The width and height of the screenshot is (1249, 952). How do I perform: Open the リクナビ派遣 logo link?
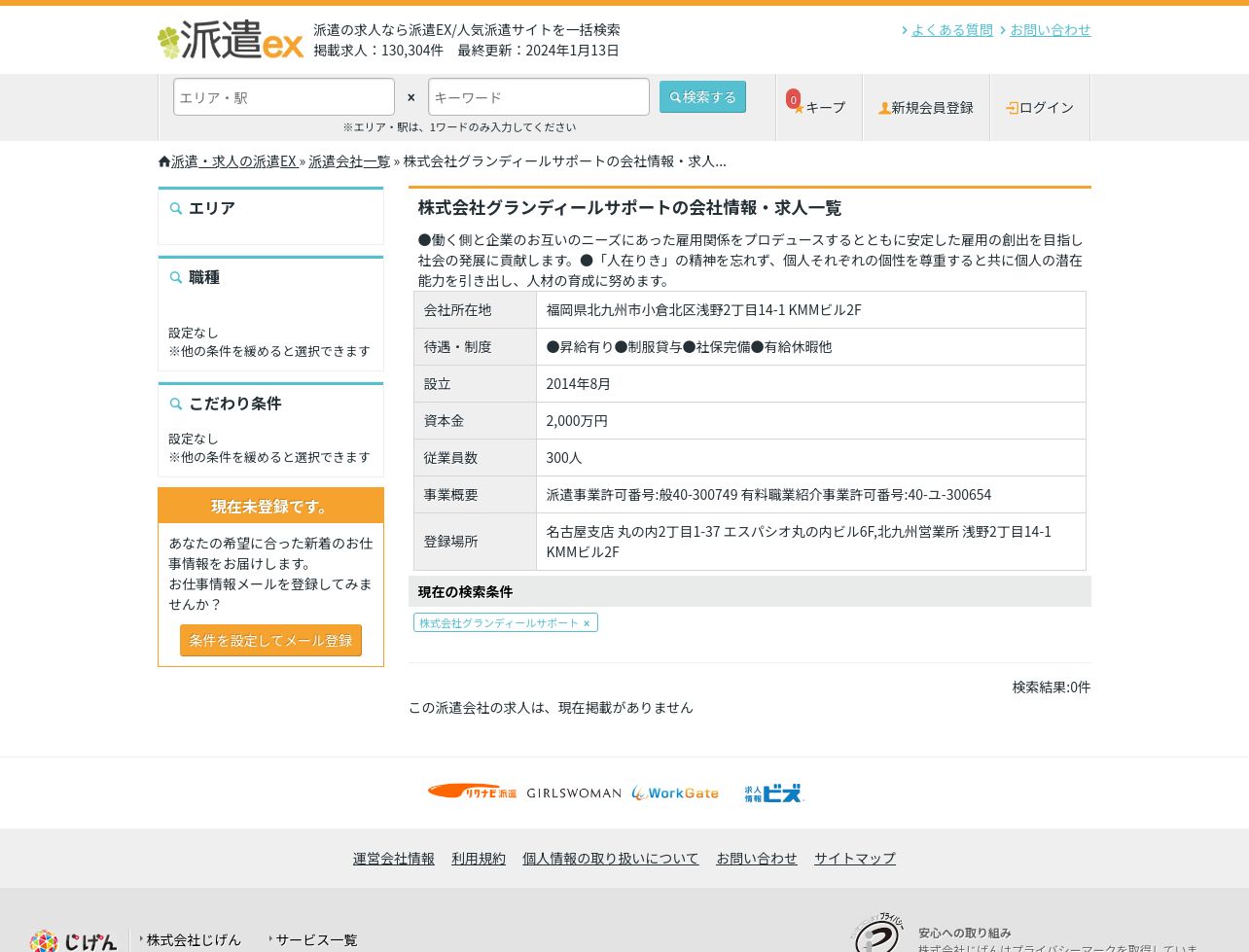click(x=473, y=793)
